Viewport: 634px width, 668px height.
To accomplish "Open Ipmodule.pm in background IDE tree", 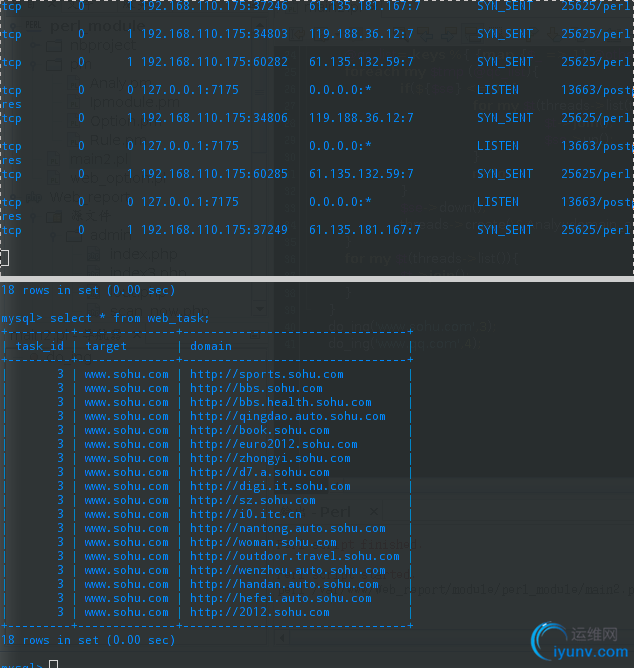I will click(x=135, y=102).
